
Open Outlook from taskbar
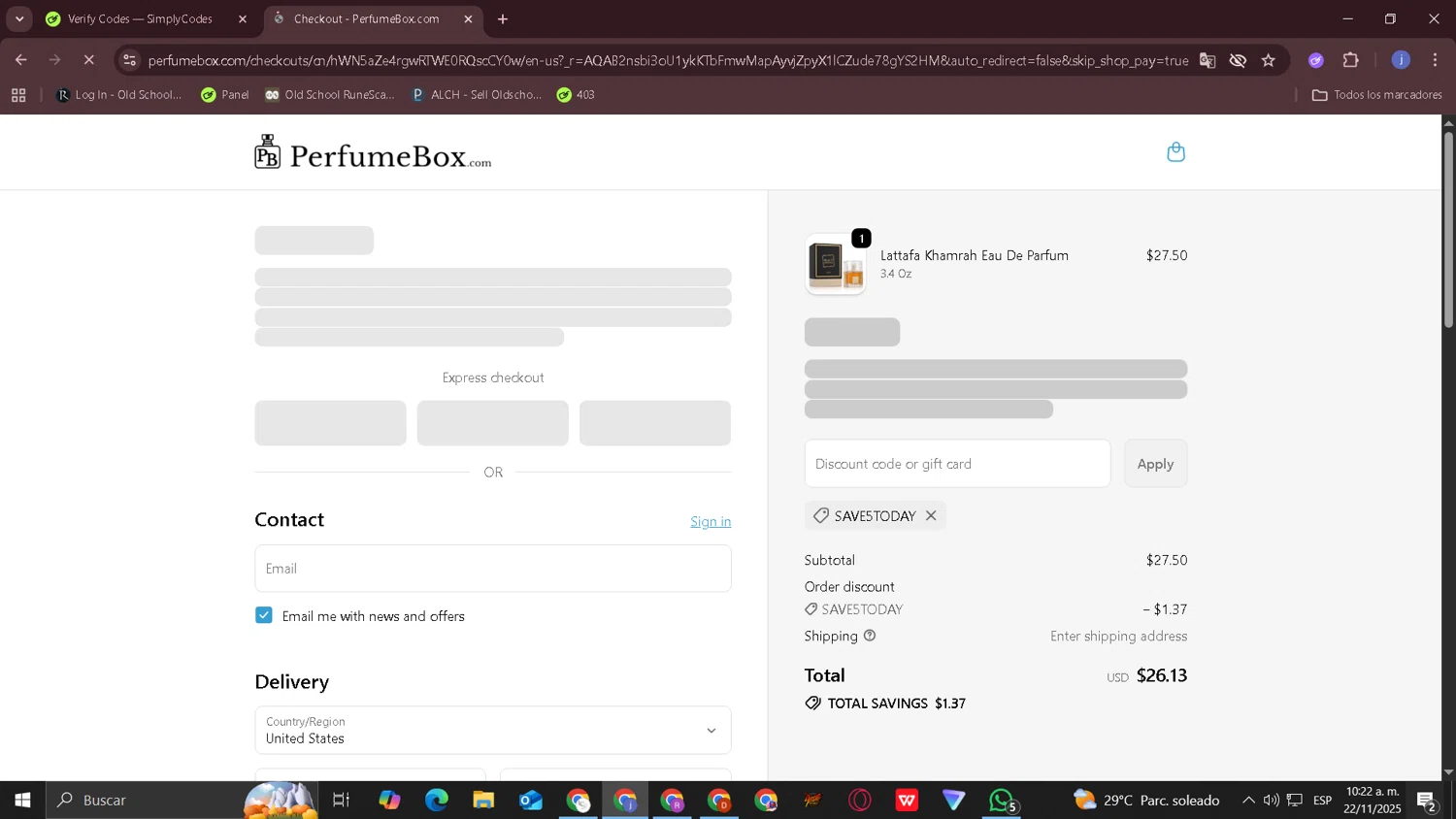click(531, 801)
